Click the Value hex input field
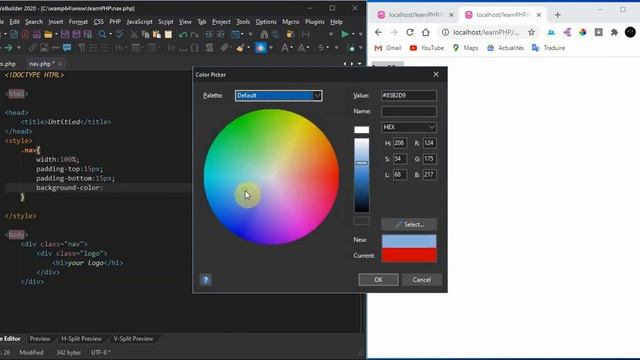The width and height of the screenshot is (640, 360). coord(409,96)
